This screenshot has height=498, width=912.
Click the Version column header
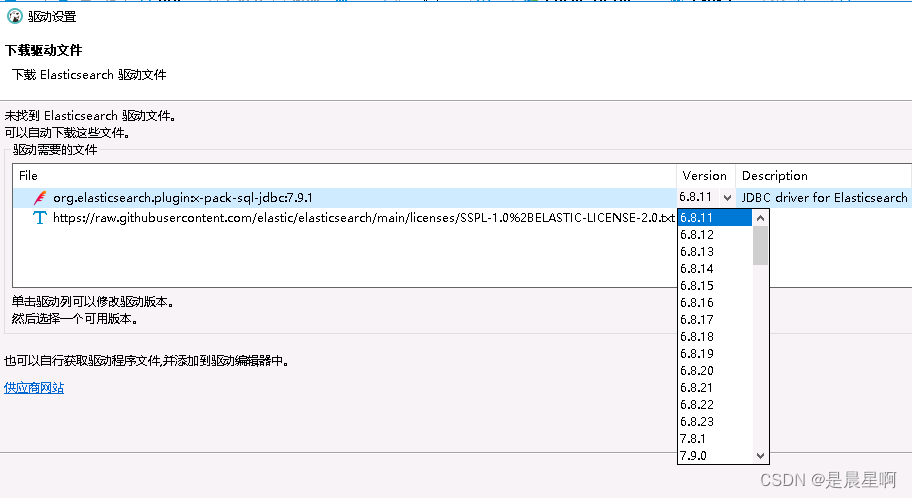(x=706, y=176)
